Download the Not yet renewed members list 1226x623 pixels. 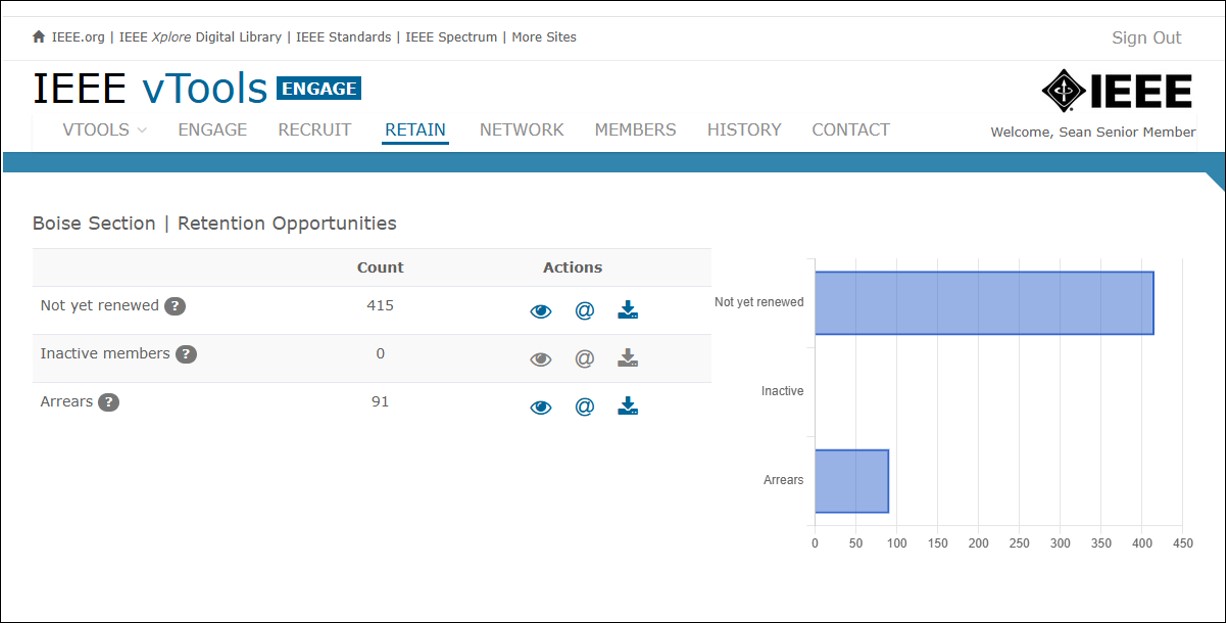click(627, 310)
